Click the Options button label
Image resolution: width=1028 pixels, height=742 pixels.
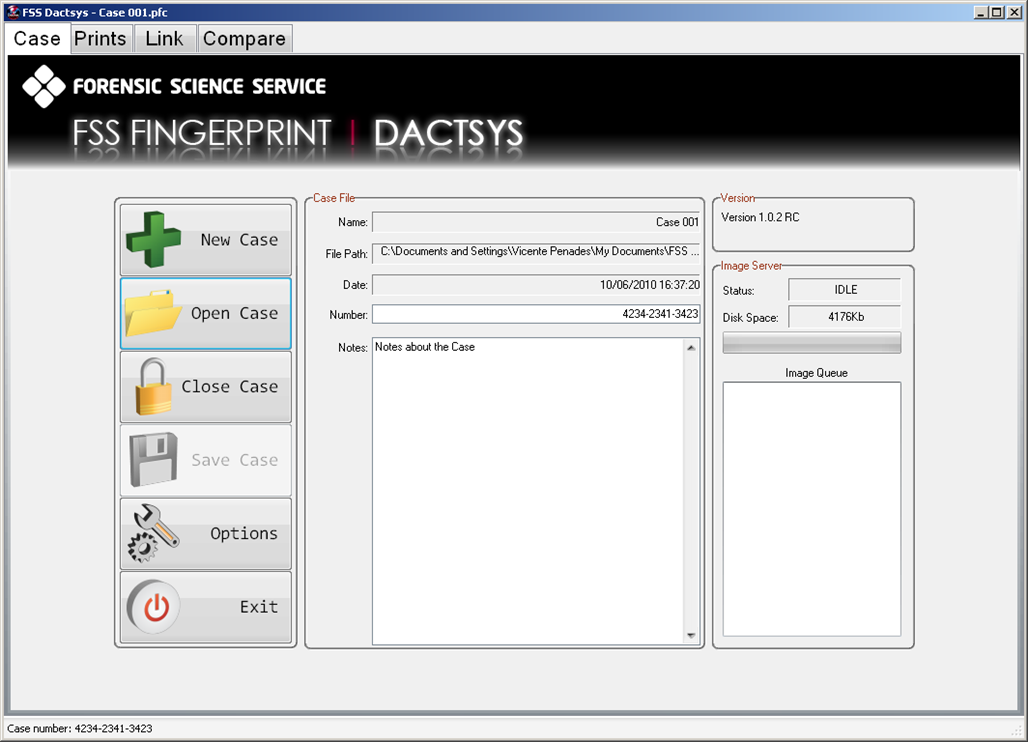tap(244, 534)
